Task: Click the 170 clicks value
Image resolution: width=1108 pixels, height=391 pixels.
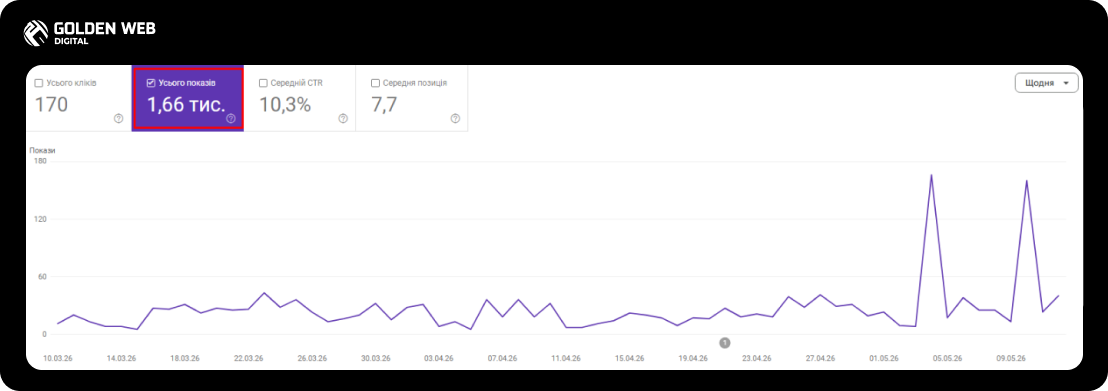Action: click(x=52, y=105)
